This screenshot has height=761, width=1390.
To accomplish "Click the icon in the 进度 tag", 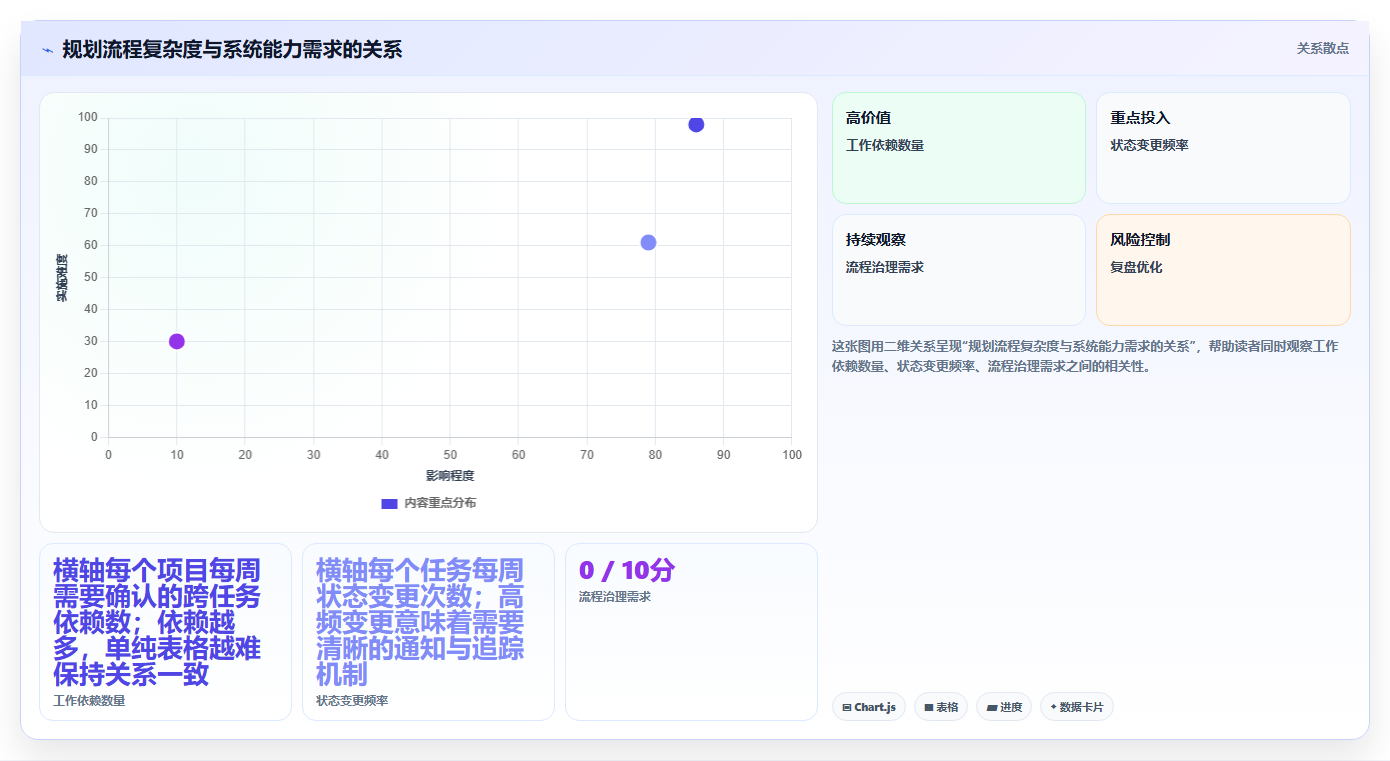I will click(991, 707).
